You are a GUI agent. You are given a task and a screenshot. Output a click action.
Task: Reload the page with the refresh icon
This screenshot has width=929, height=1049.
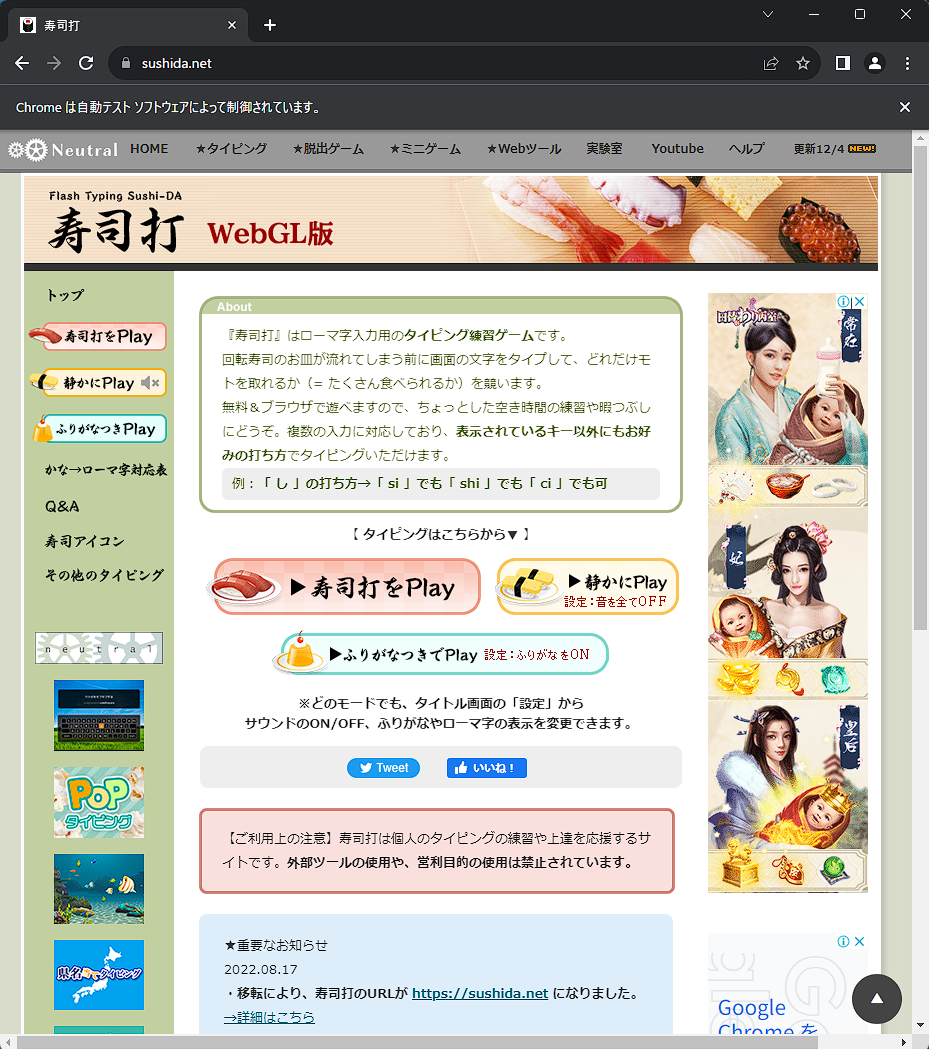pos(86,62)
